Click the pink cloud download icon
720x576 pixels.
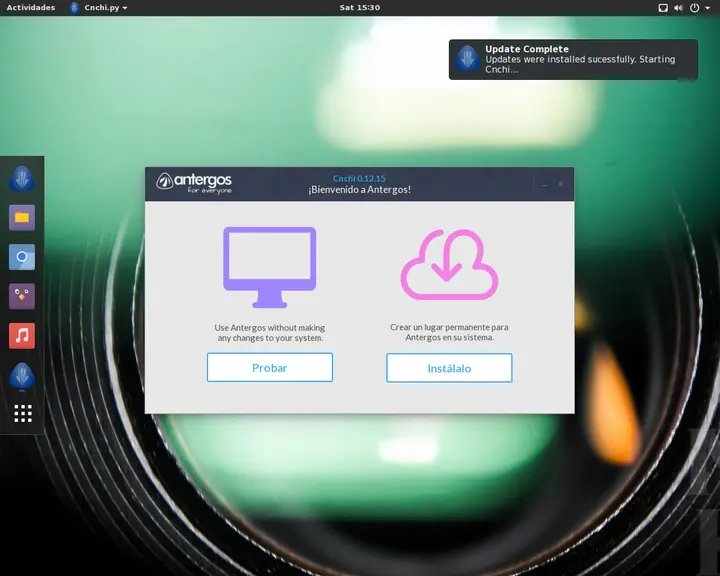click(449, 264)
